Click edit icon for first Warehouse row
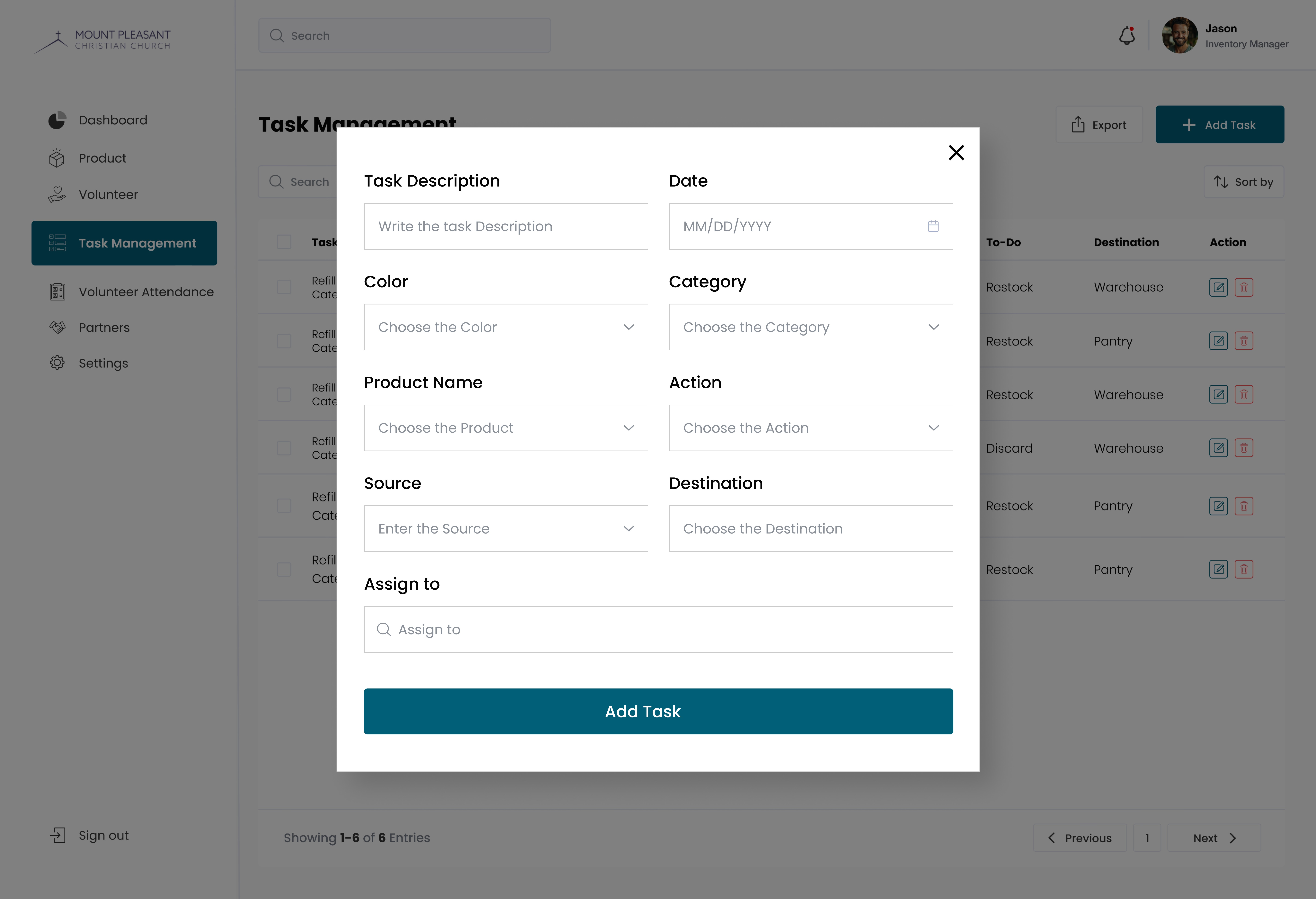Viewport: 1316px width, 899px height. pyautogui.click(x=1219, y=287)
